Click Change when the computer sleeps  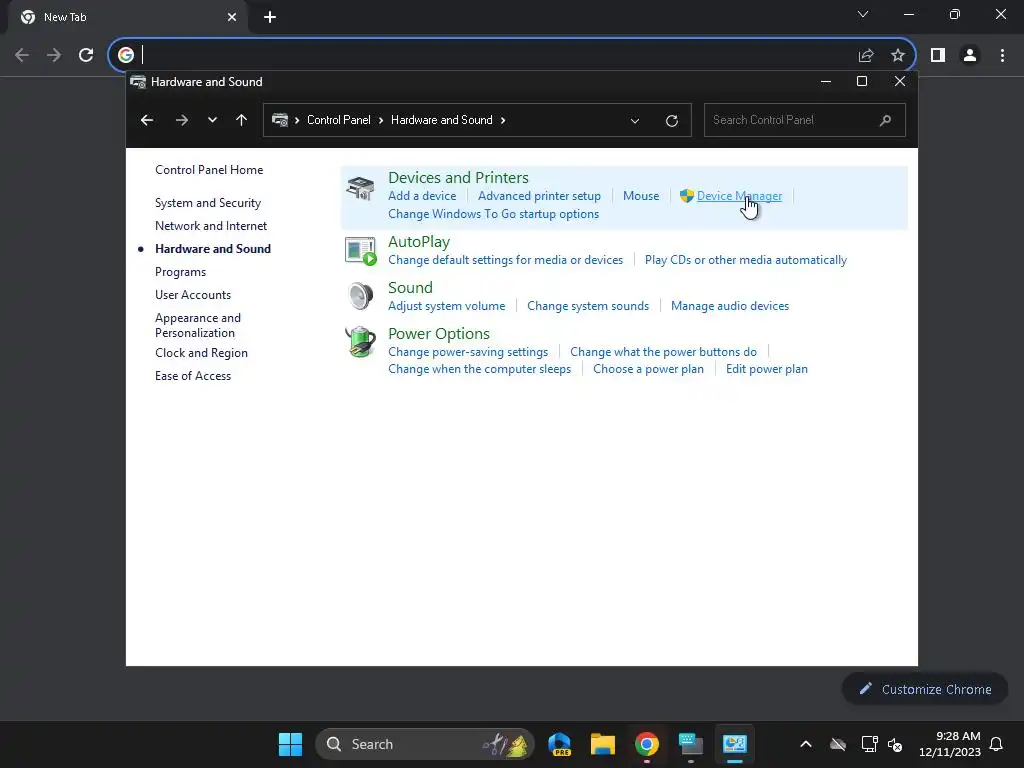[479, 369]
